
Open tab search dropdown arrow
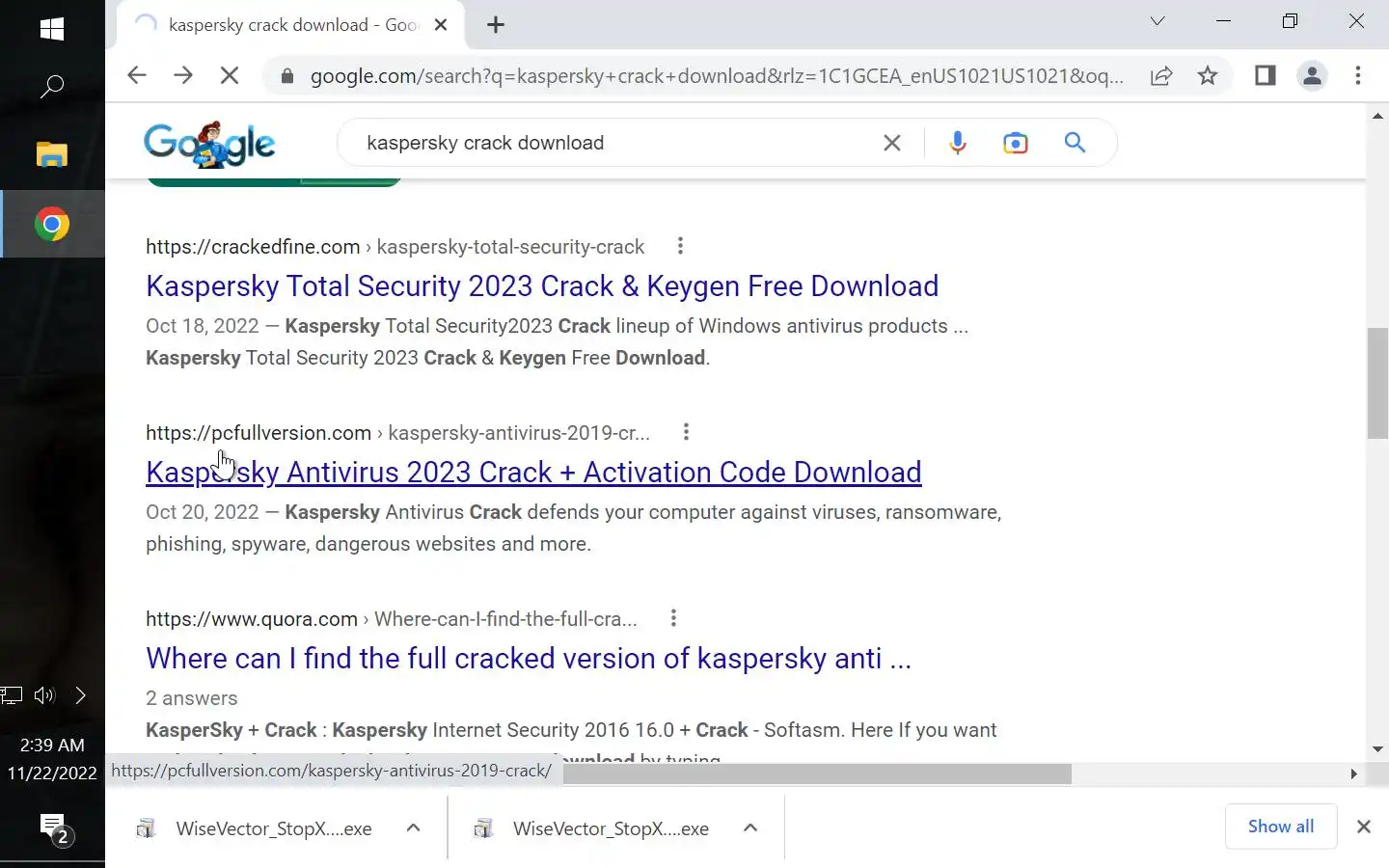pos(1157,21)
